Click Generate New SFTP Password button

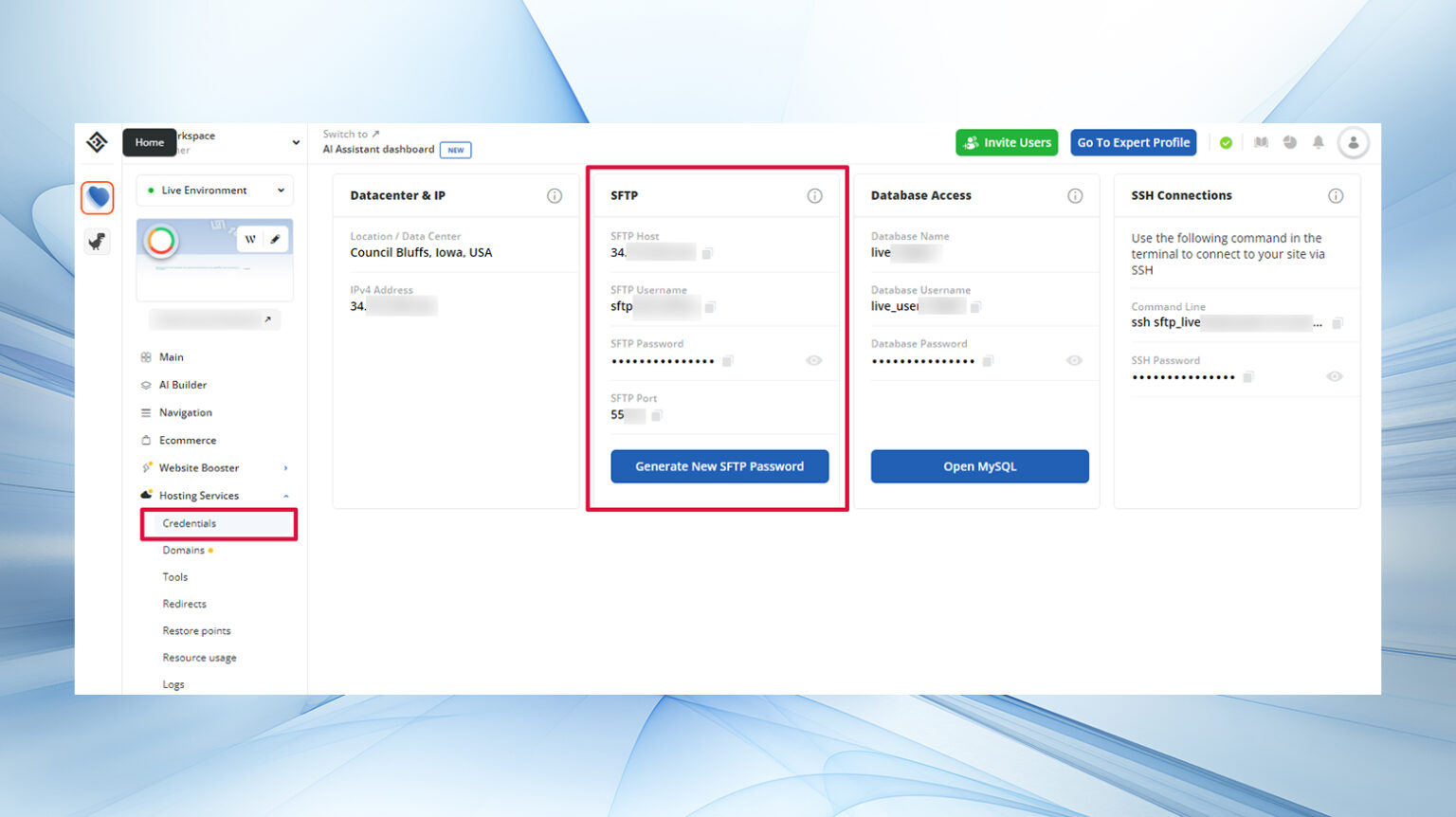click(x=719, y=466)
